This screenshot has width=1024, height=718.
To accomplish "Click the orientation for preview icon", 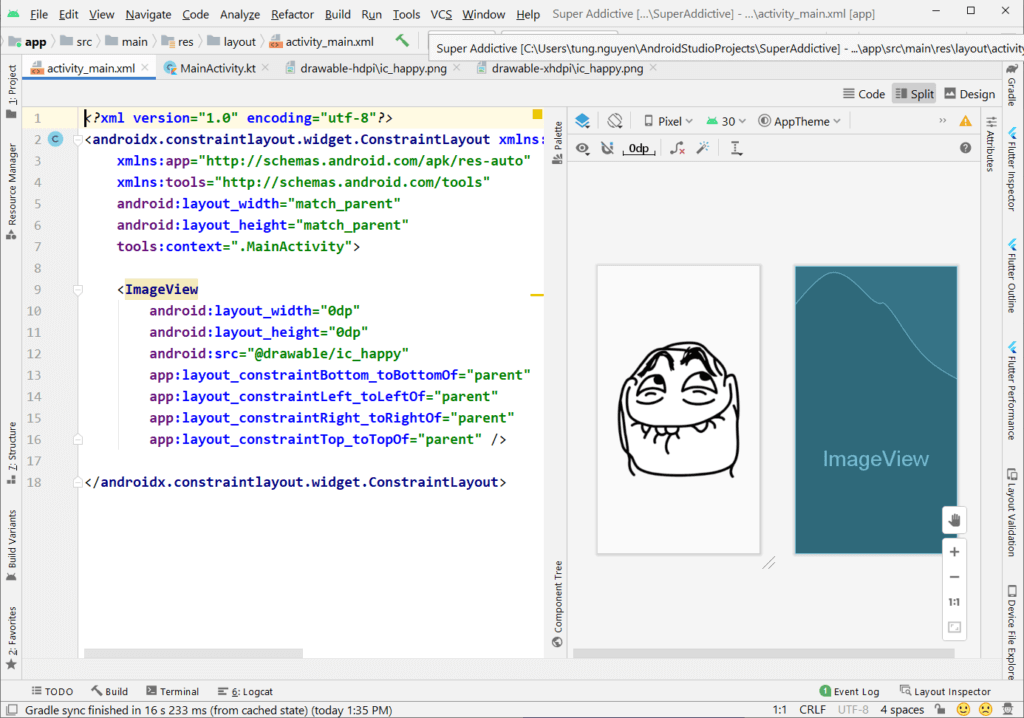I will click(615, 121).
